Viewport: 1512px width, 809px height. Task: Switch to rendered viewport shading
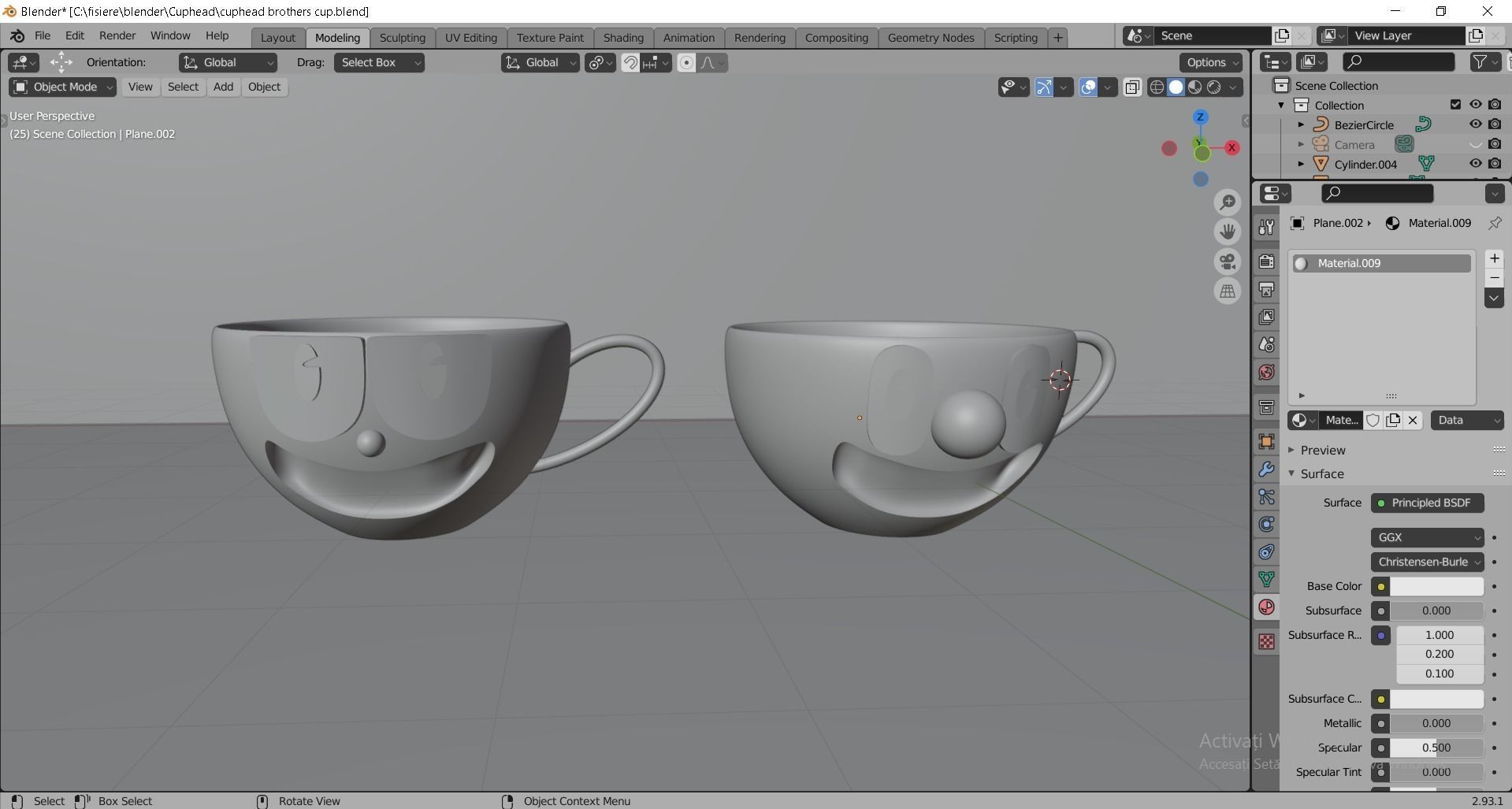coord(1214,87)
